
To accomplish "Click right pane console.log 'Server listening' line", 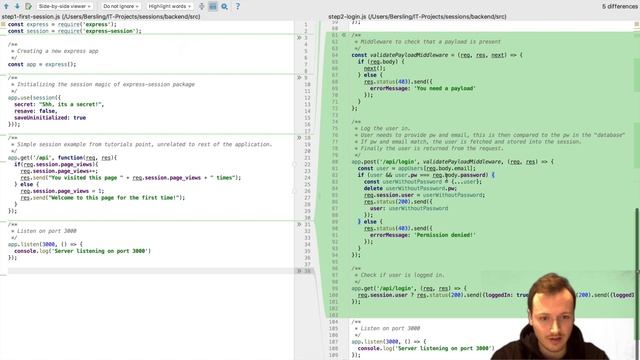I will point(426,348).
